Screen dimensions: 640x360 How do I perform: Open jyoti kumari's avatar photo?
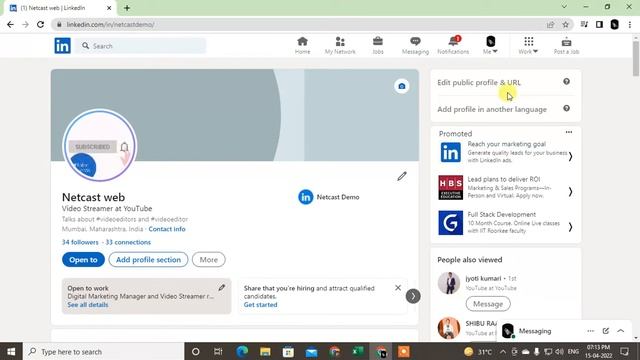pyautogui.click(x=449, y=283)
